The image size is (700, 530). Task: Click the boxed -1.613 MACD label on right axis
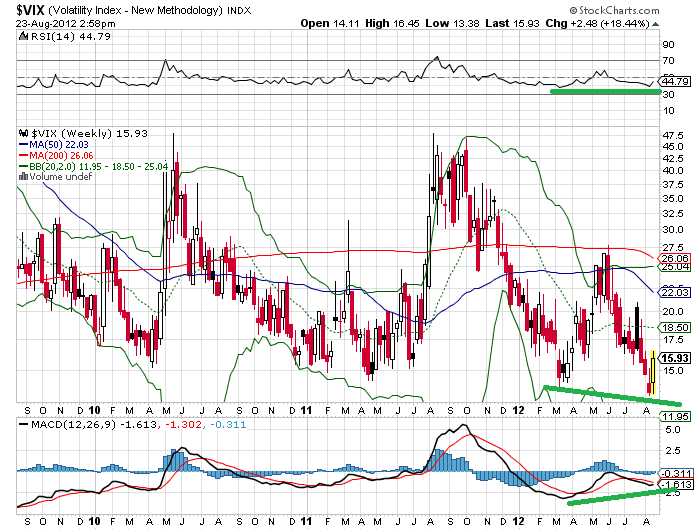(677, 484)
